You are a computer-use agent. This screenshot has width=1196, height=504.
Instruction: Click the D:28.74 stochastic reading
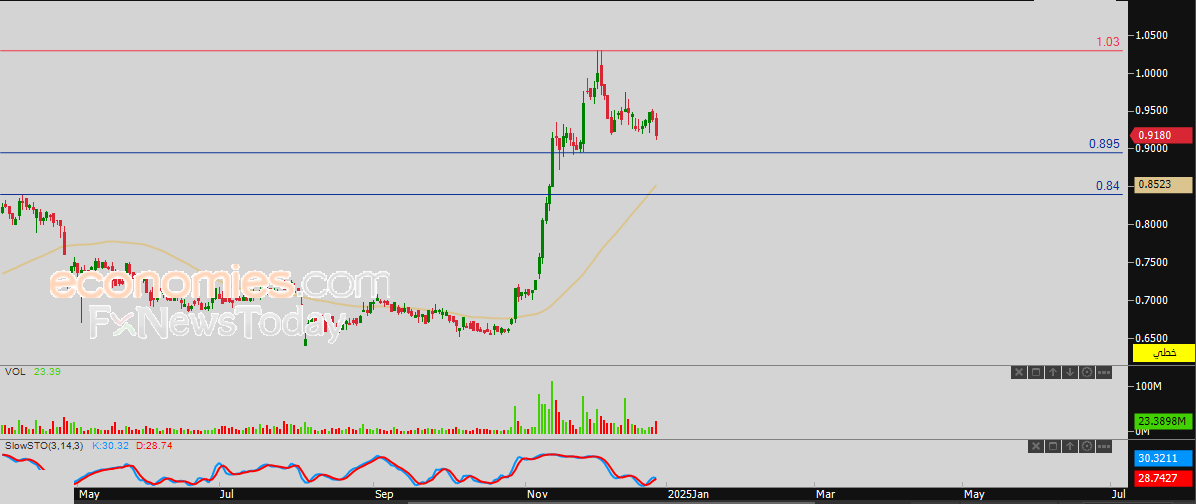click(x=156, y=445)
